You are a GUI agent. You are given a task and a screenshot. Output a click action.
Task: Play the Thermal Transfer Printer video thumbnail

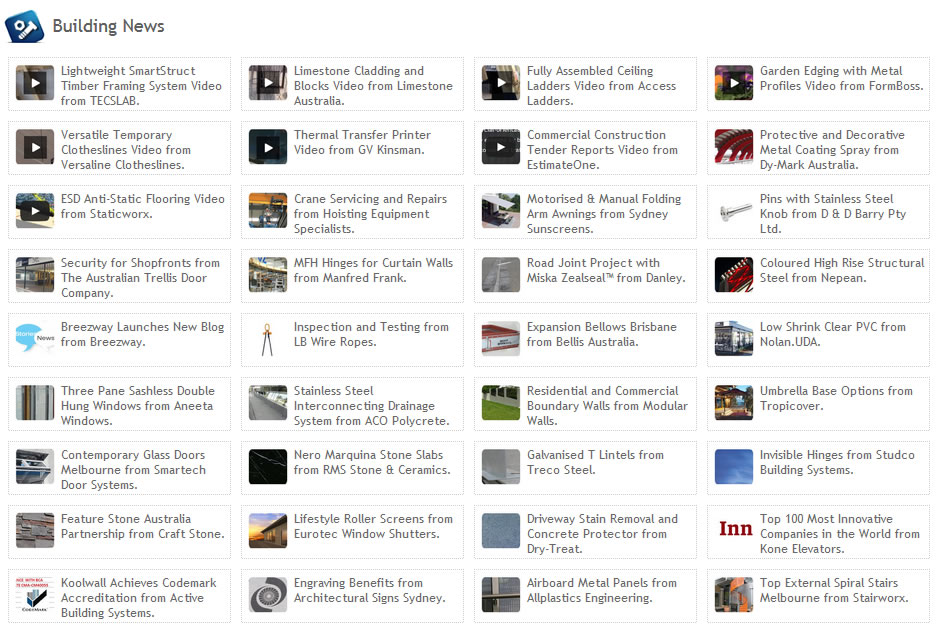point(268,147)
